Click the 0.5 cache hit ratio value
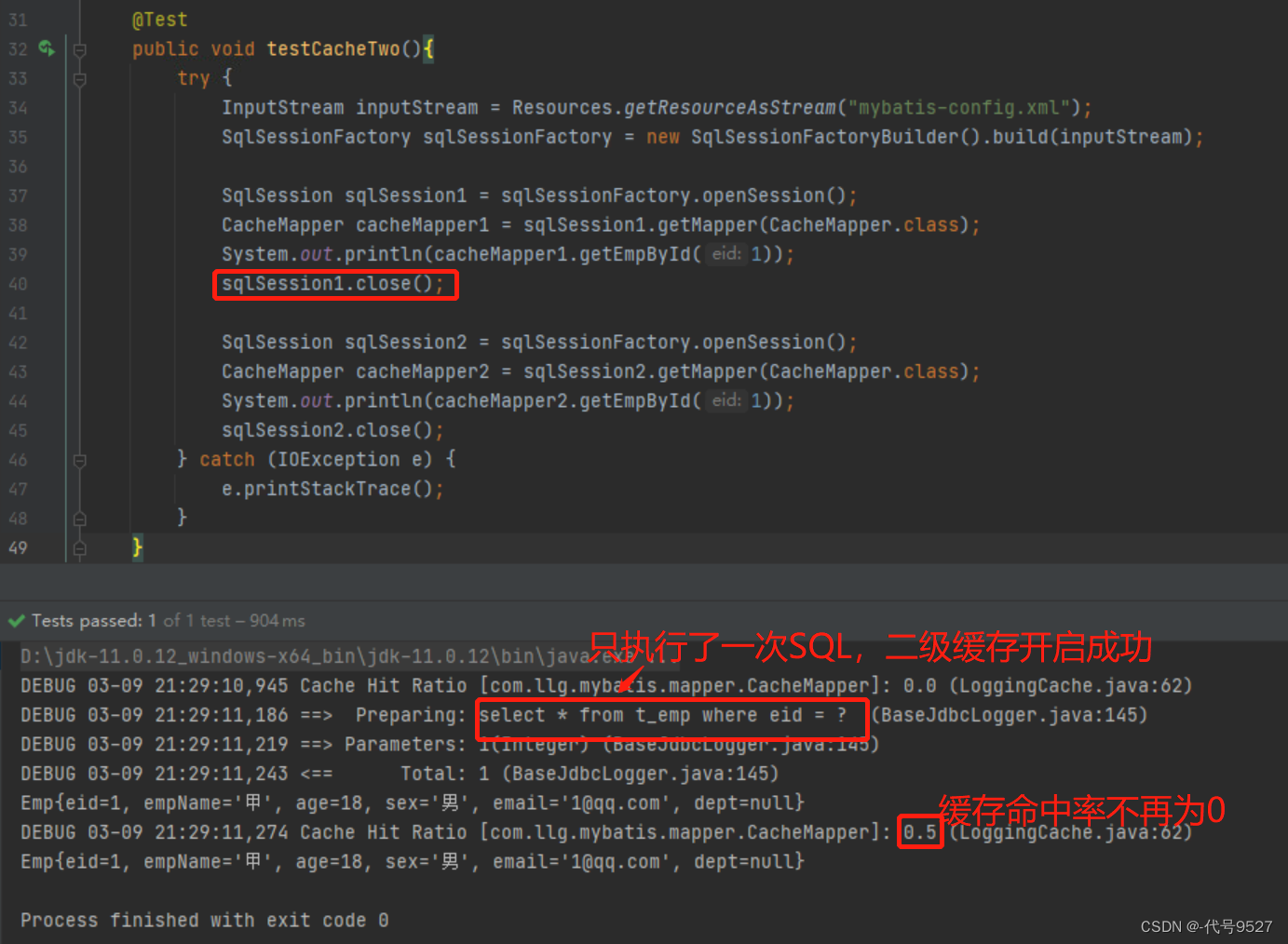 click(920, 832)
